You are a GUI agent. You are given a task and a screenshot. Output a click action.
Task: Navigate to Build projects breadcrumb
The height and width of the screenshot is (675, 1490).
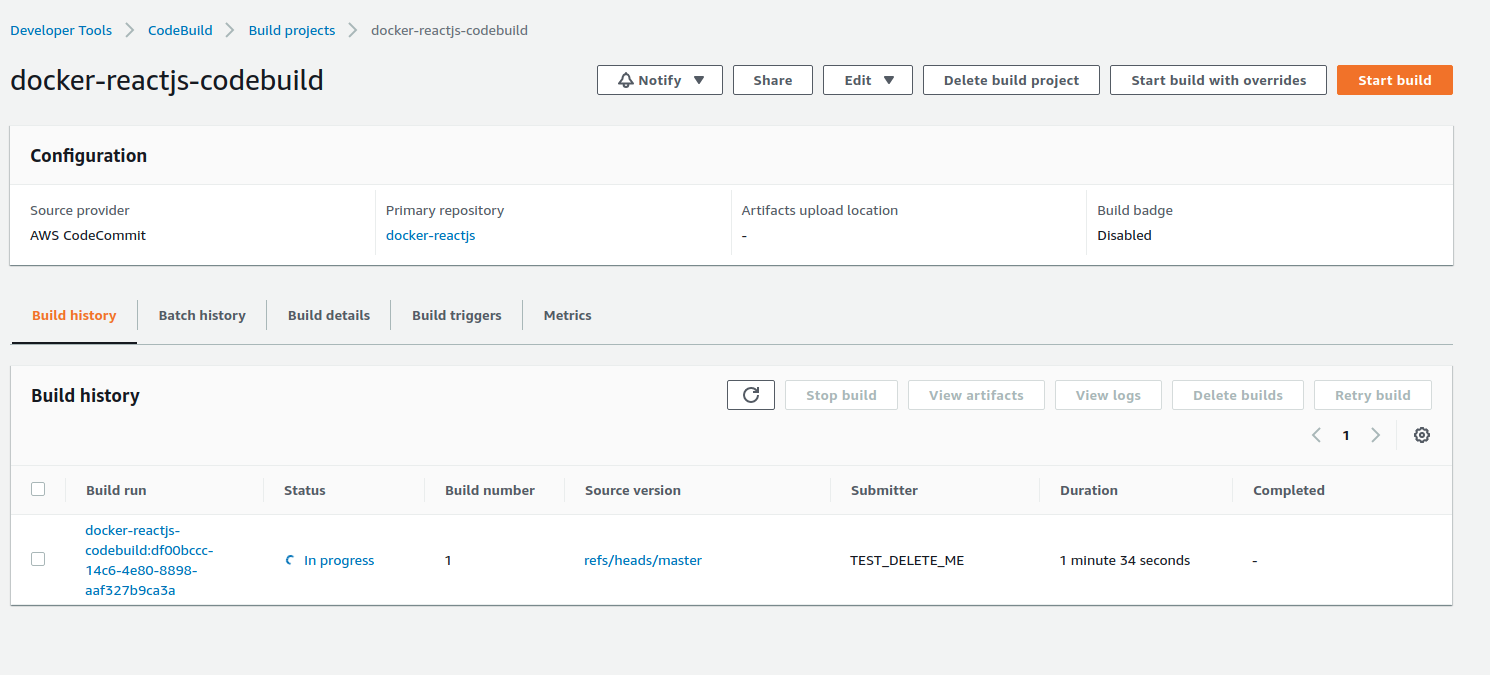pyautogui.click(x=292, y=30)
